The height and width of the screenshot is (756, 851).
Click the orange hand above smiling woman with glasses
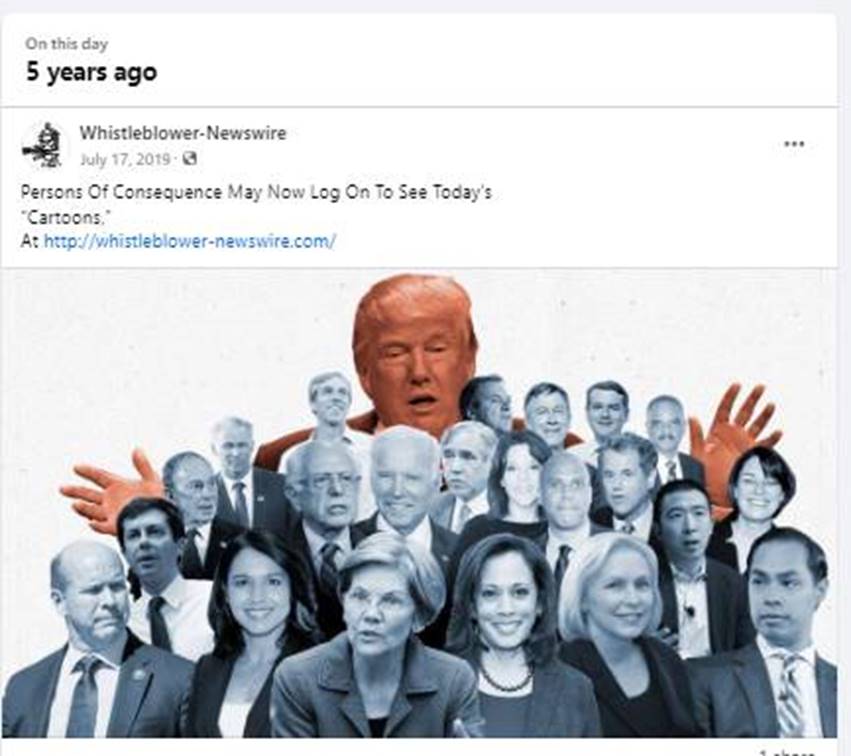pos(734,429)
